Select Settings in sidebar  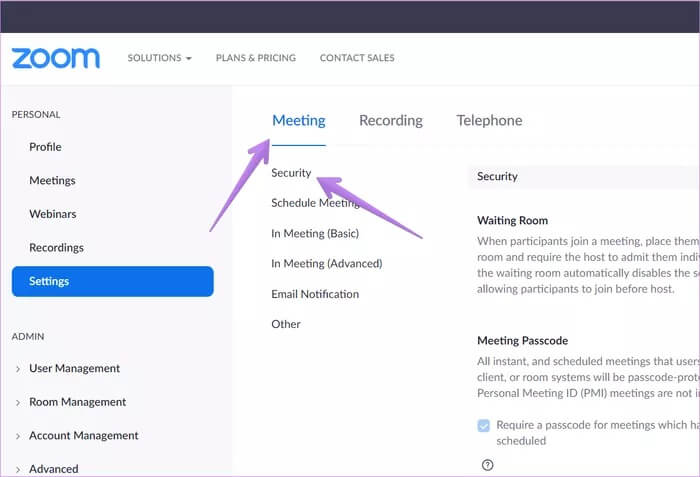pos(112,281)
